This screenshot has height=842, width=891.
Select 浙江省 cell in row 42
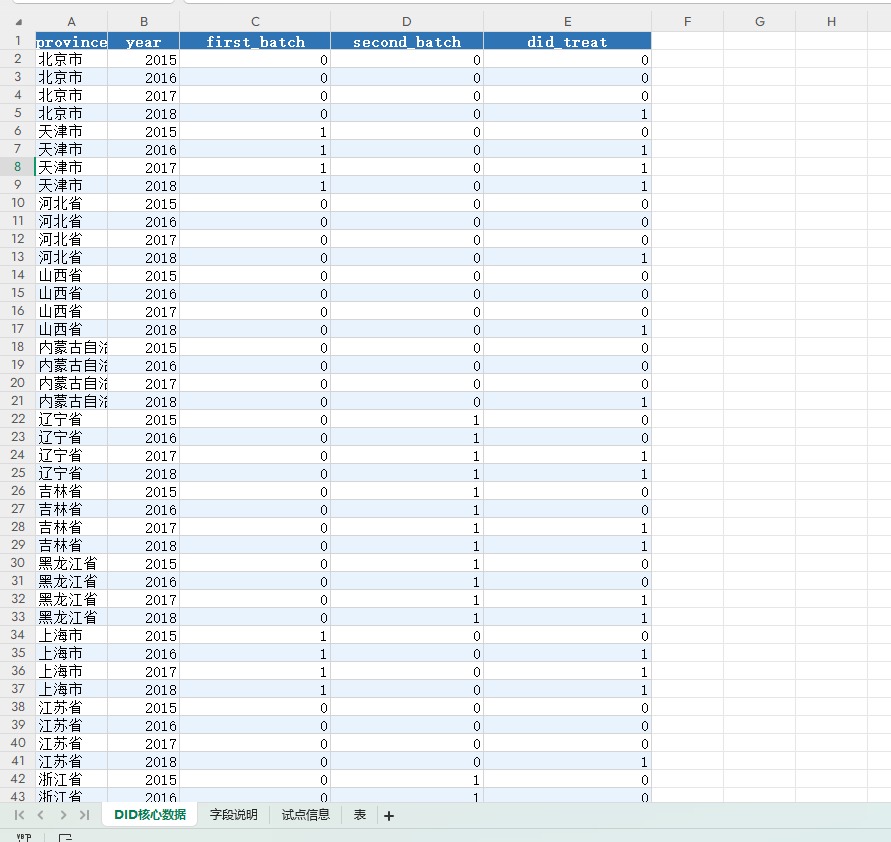click(72, 780)
